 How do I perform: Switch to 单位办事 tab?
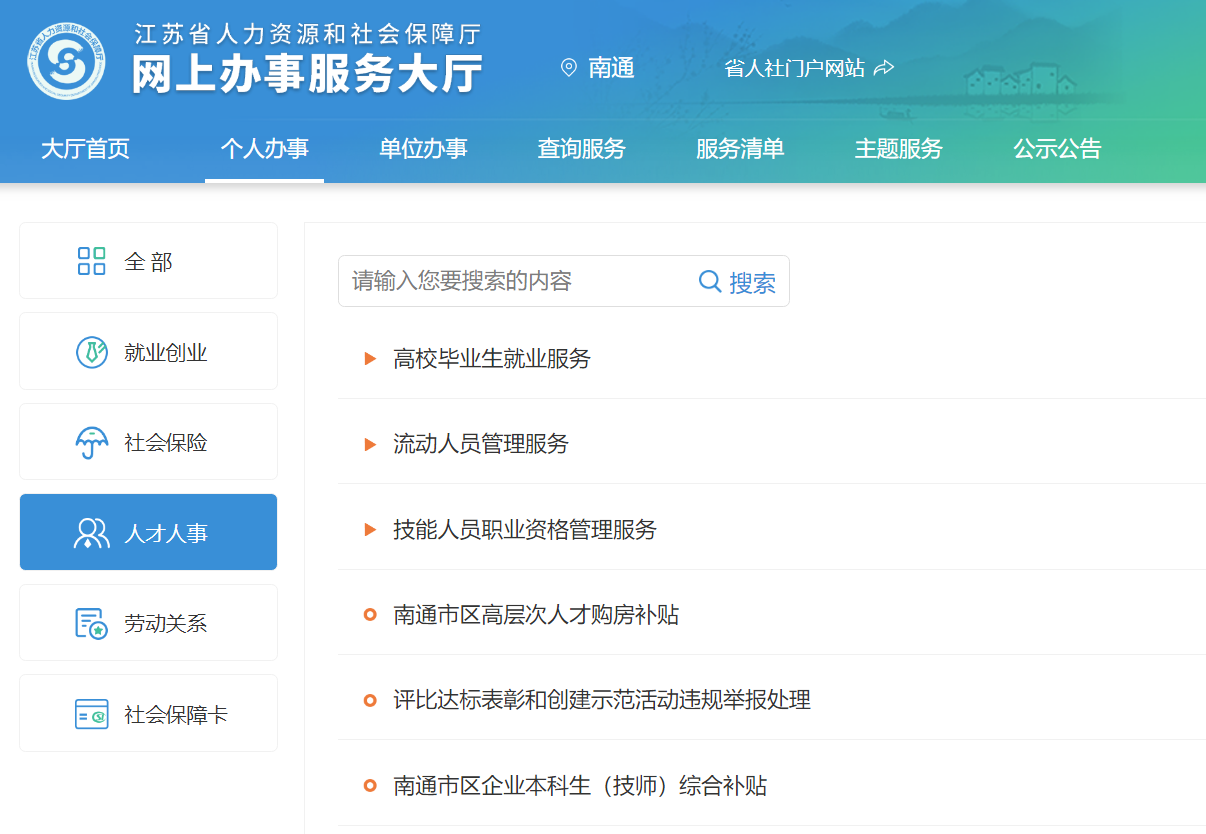click(423, 149)
